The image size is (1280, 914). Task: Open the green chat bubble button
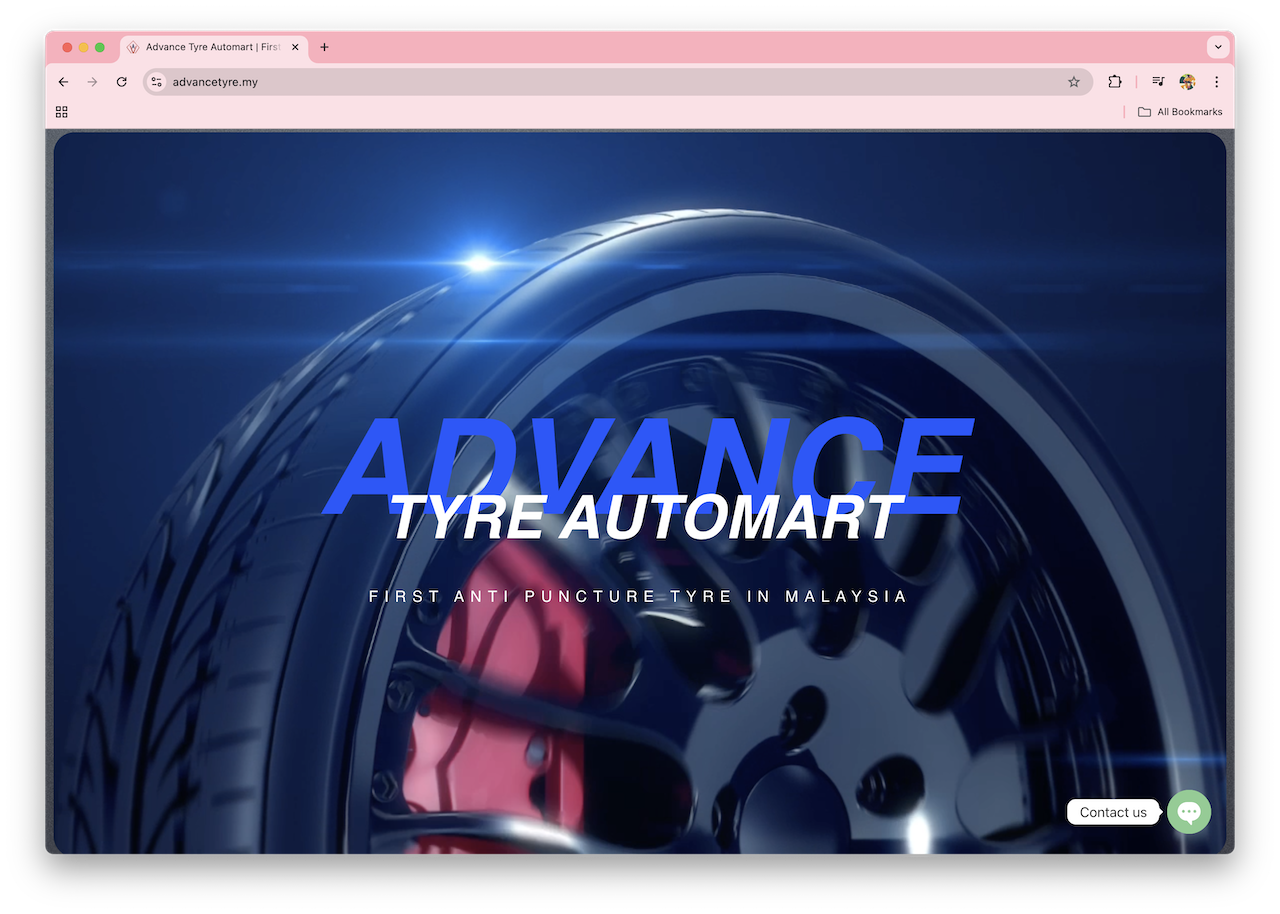1189,812
